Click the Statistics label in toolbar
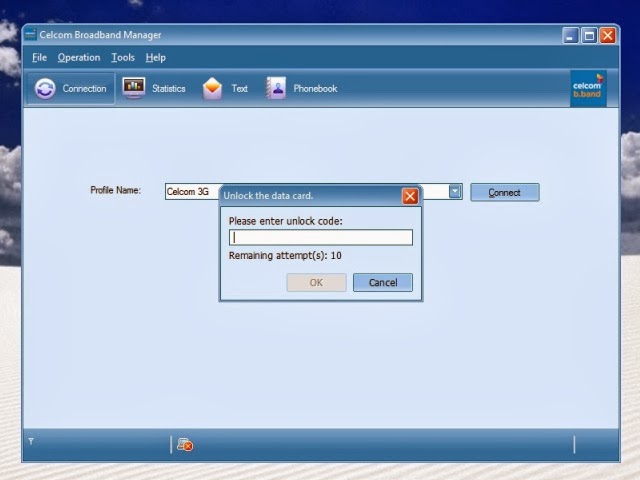This screenshot has width=640, height=480. coord(169,89)
